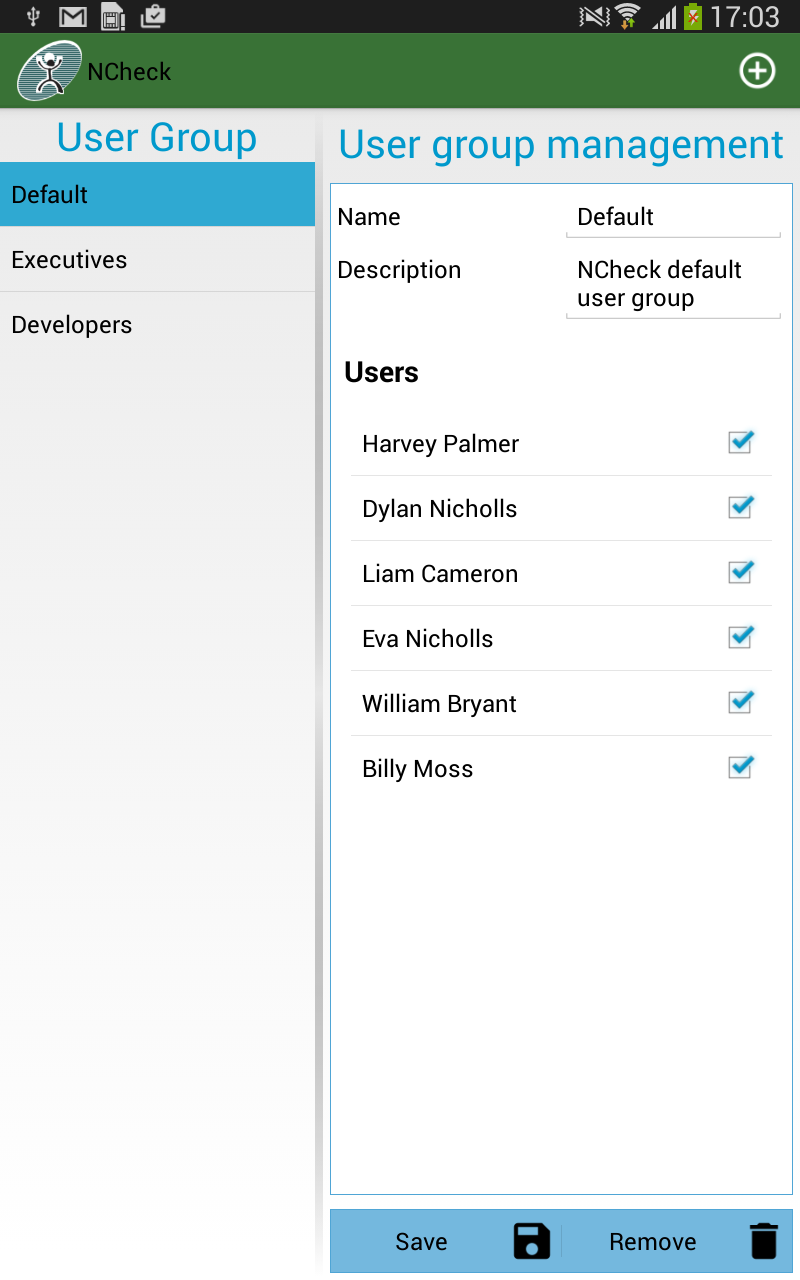Tap the Gmail notification icon
The height and width of the screenshot is (1280, 800).
pos(72,16)
